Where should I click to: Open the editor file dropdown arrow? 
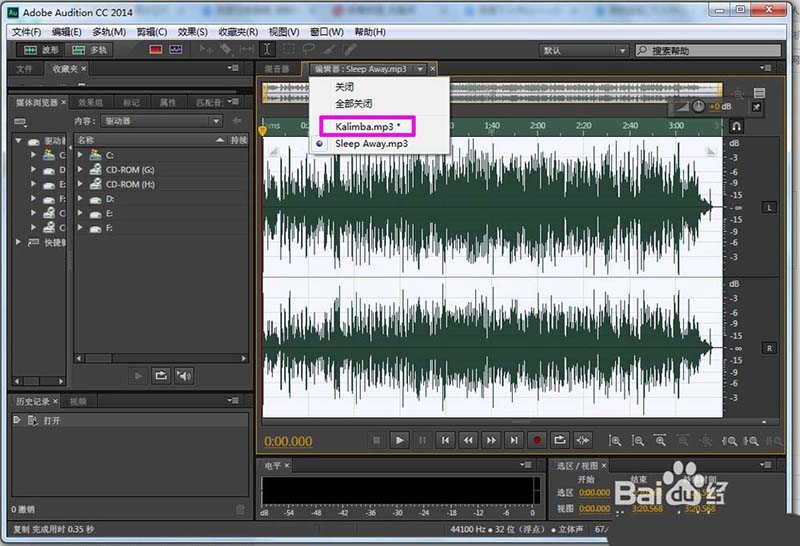(420, 69)
